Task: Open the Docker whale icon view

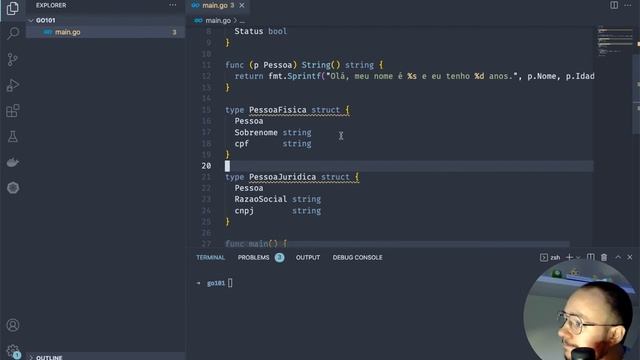Action: 13,162
